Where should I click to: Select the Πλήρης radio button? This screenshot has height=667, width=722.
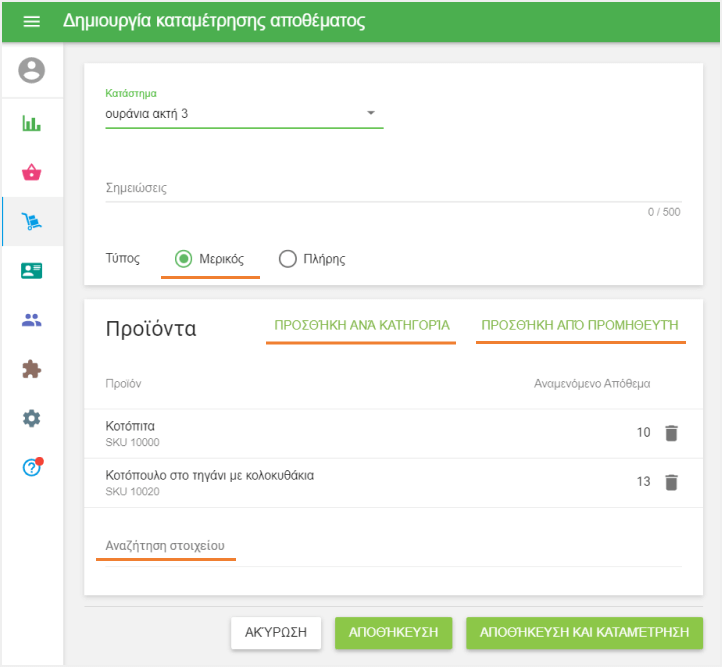[x=288, y=259]
